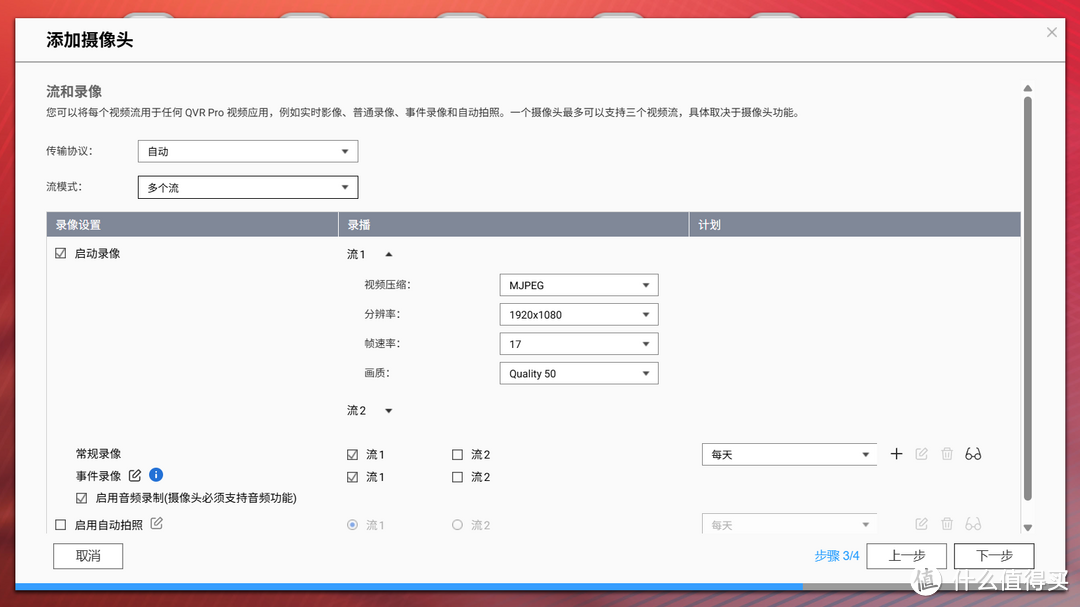Click the 取消 button
The image size is (1080, 607).
point(87,555)
